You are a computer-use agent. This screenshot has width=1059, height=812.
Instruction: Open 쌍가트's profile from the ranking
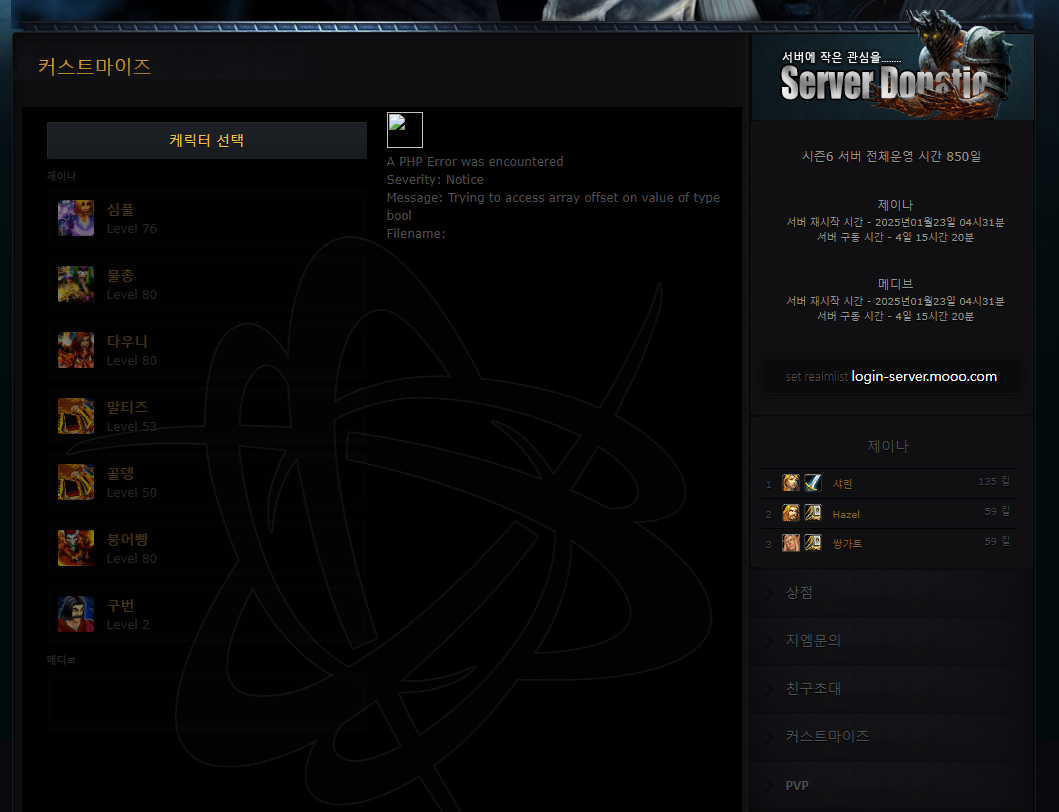(848, 544)
